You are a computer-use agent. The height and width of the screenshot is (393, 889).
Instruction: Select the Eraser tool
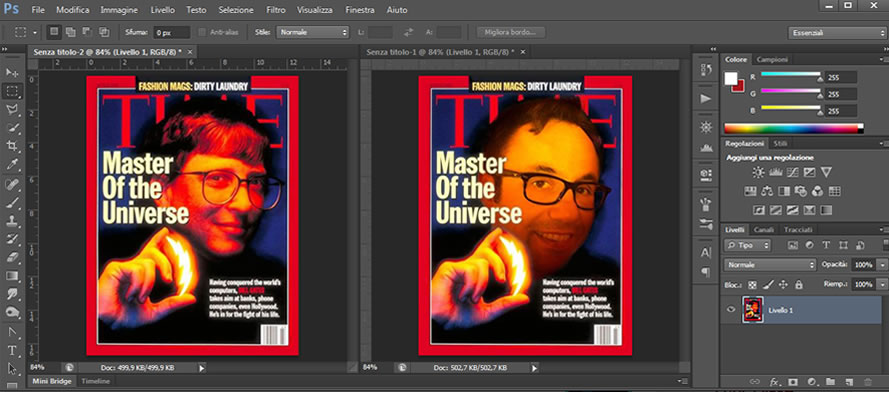12,257
